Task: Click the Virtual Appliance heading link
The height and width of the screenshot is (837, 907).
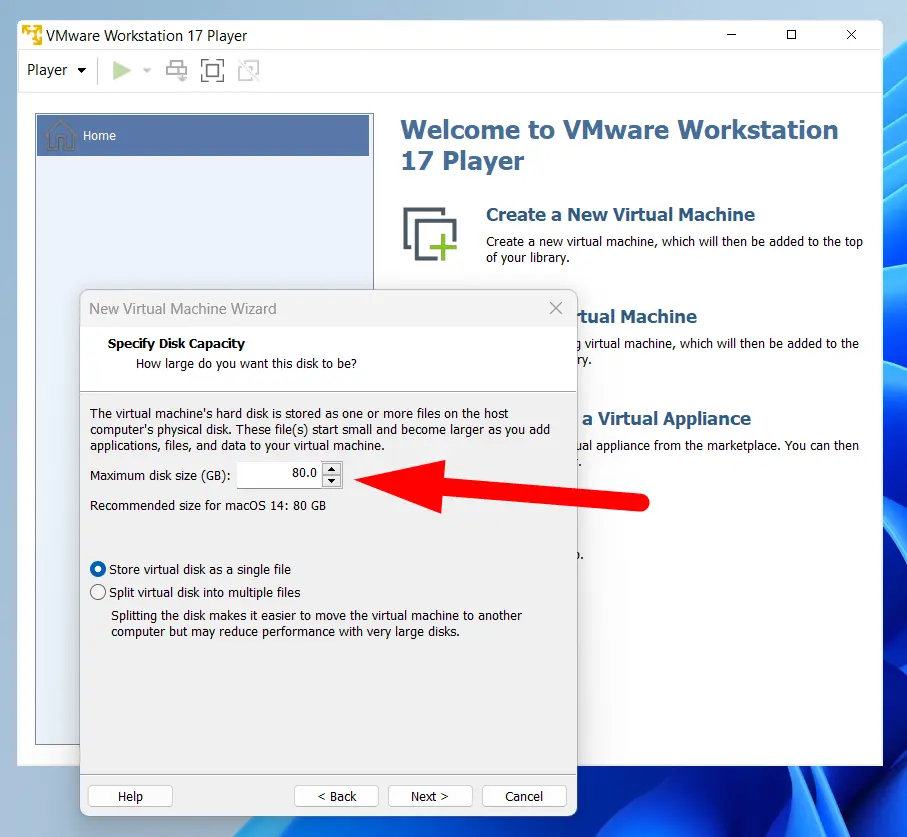Action: [x=666, y=419]
